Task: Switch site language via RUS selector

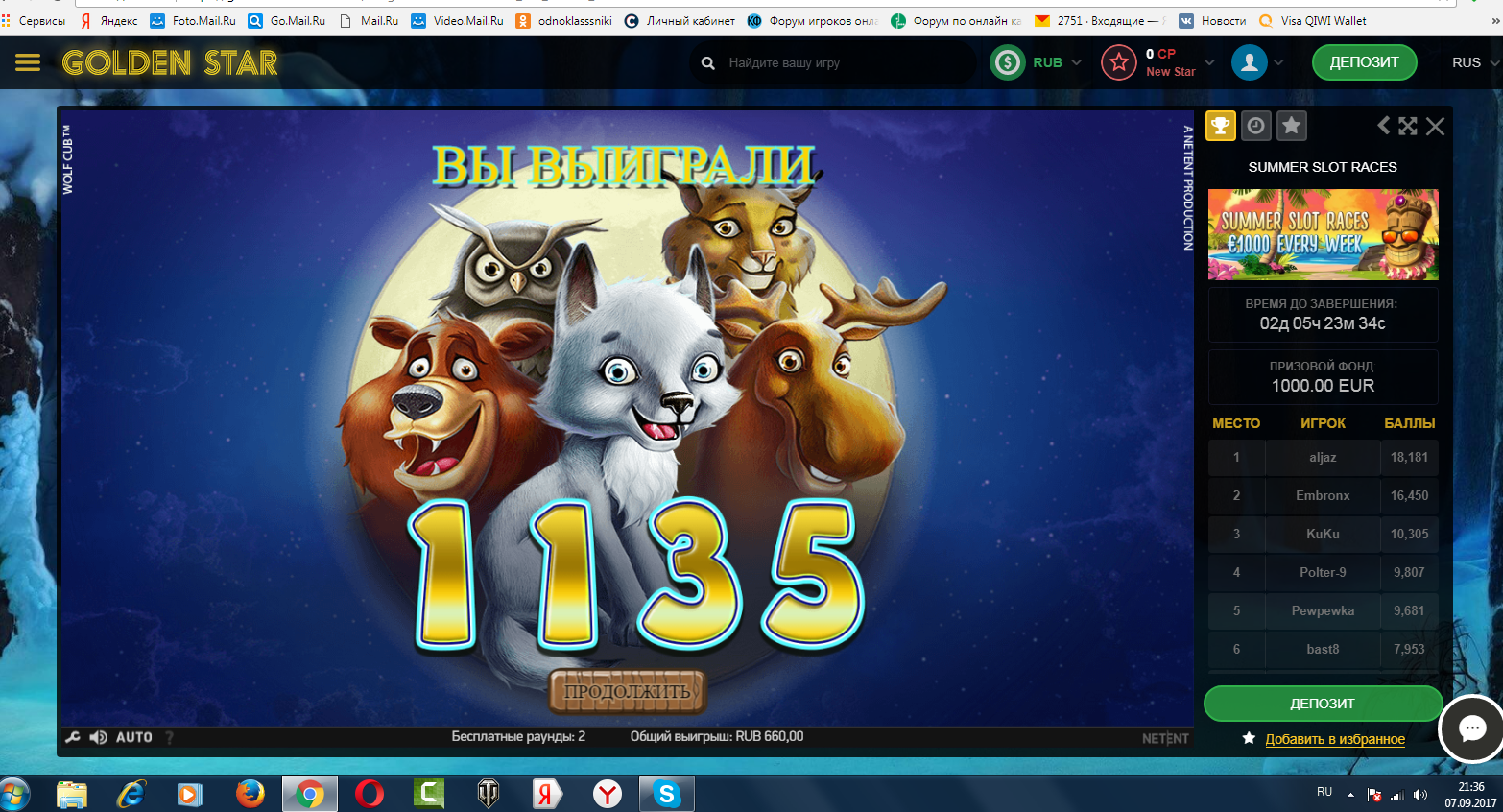Action: (x=1467, y=61)
